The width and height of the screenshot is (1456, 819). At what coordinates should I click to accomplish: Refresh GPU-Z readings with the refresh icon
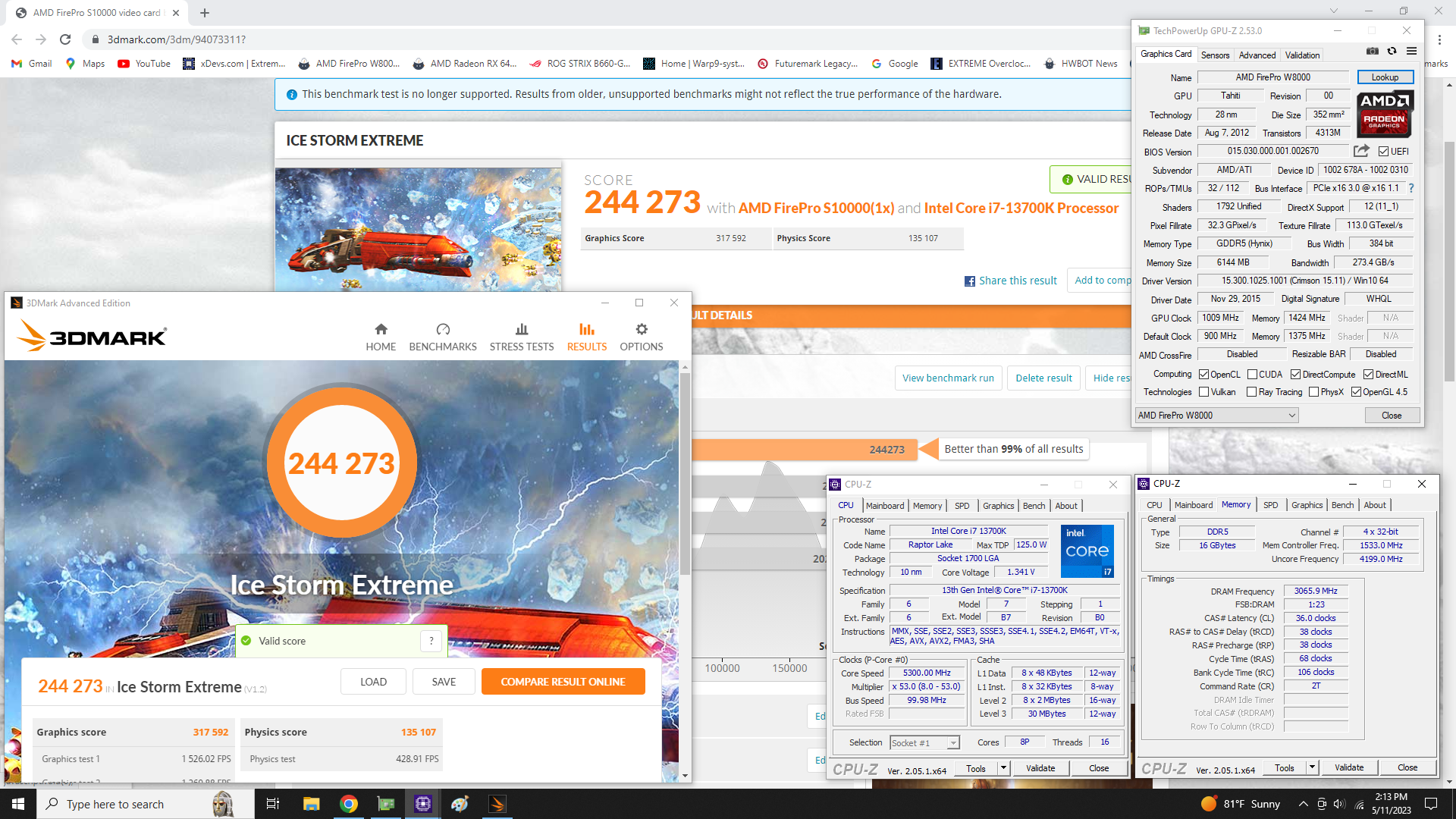[1392, 51]
